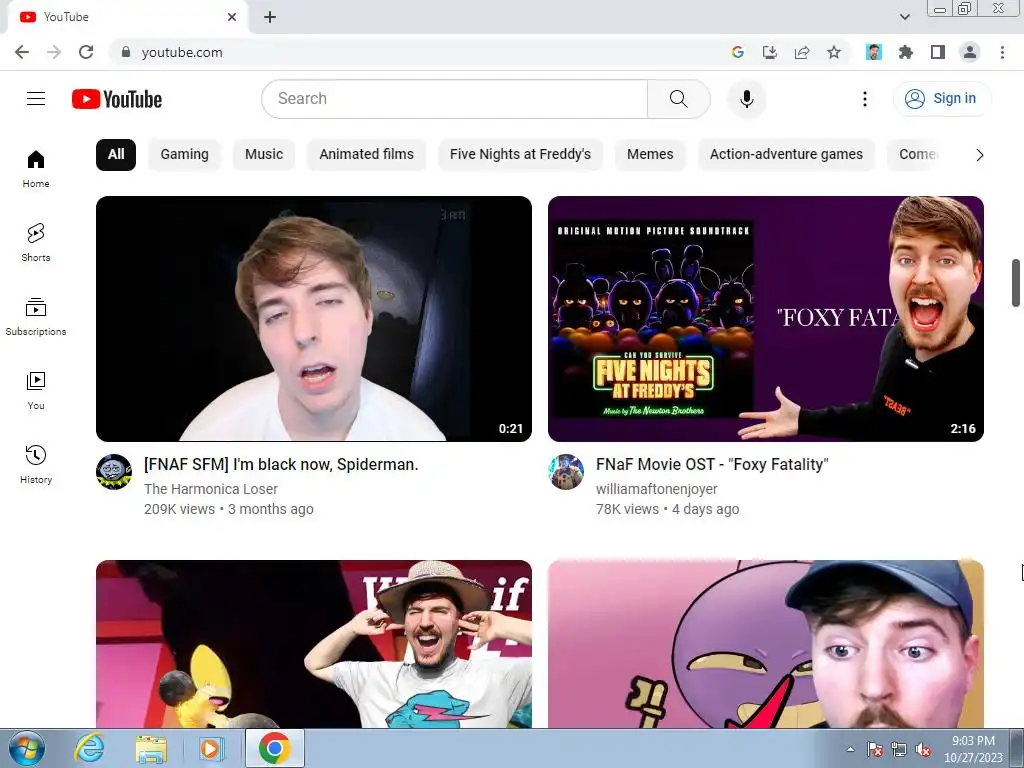Open thumbnail with purple cartoon character

click(765, 644)
